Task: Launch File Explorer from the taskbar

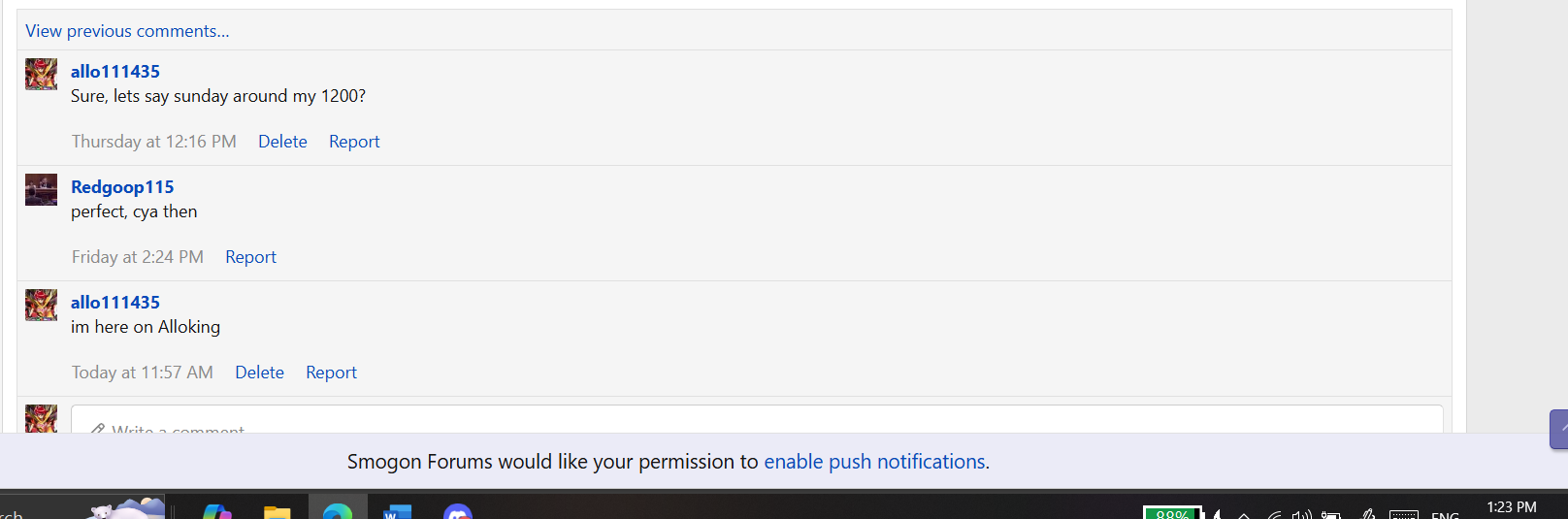Action: (278, 511)
